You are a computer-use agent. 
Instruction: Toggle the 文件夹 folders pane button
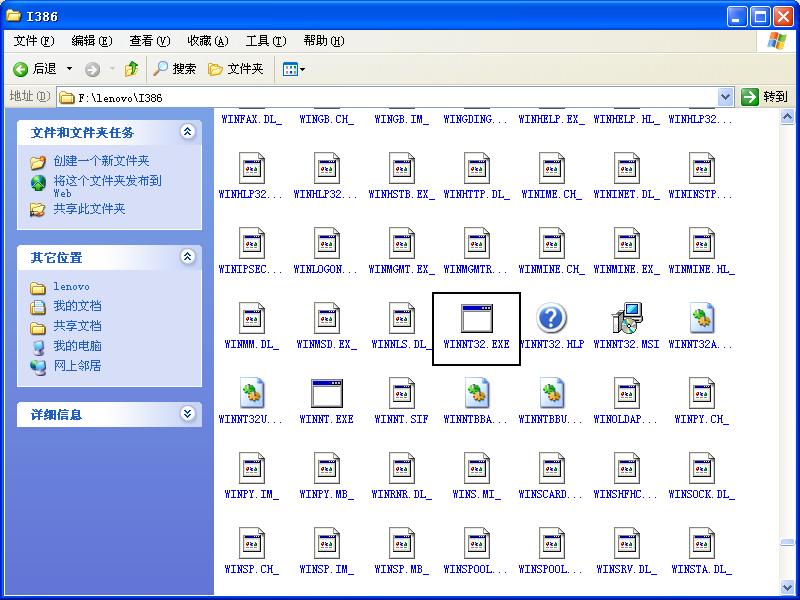(x=236, y=69)
